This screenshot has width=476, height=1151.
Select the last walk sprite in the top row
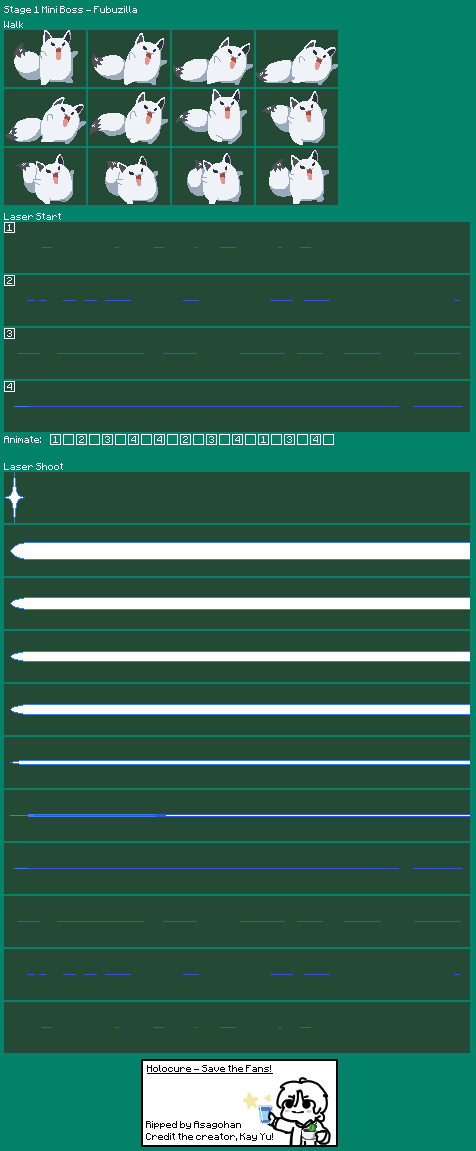click(x=297, y=59)
